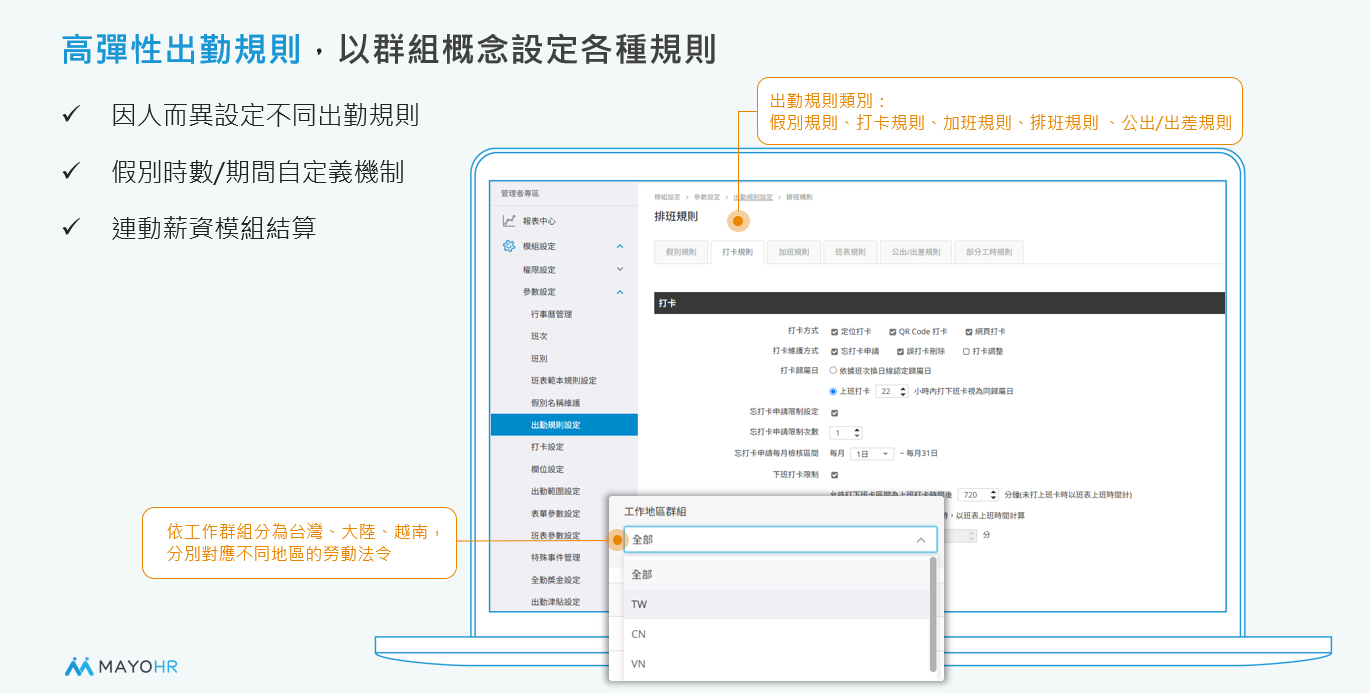Switch to the 加班規則 tab
The width and height of the screenshot is (1370, 693).
tap(793, 252)
